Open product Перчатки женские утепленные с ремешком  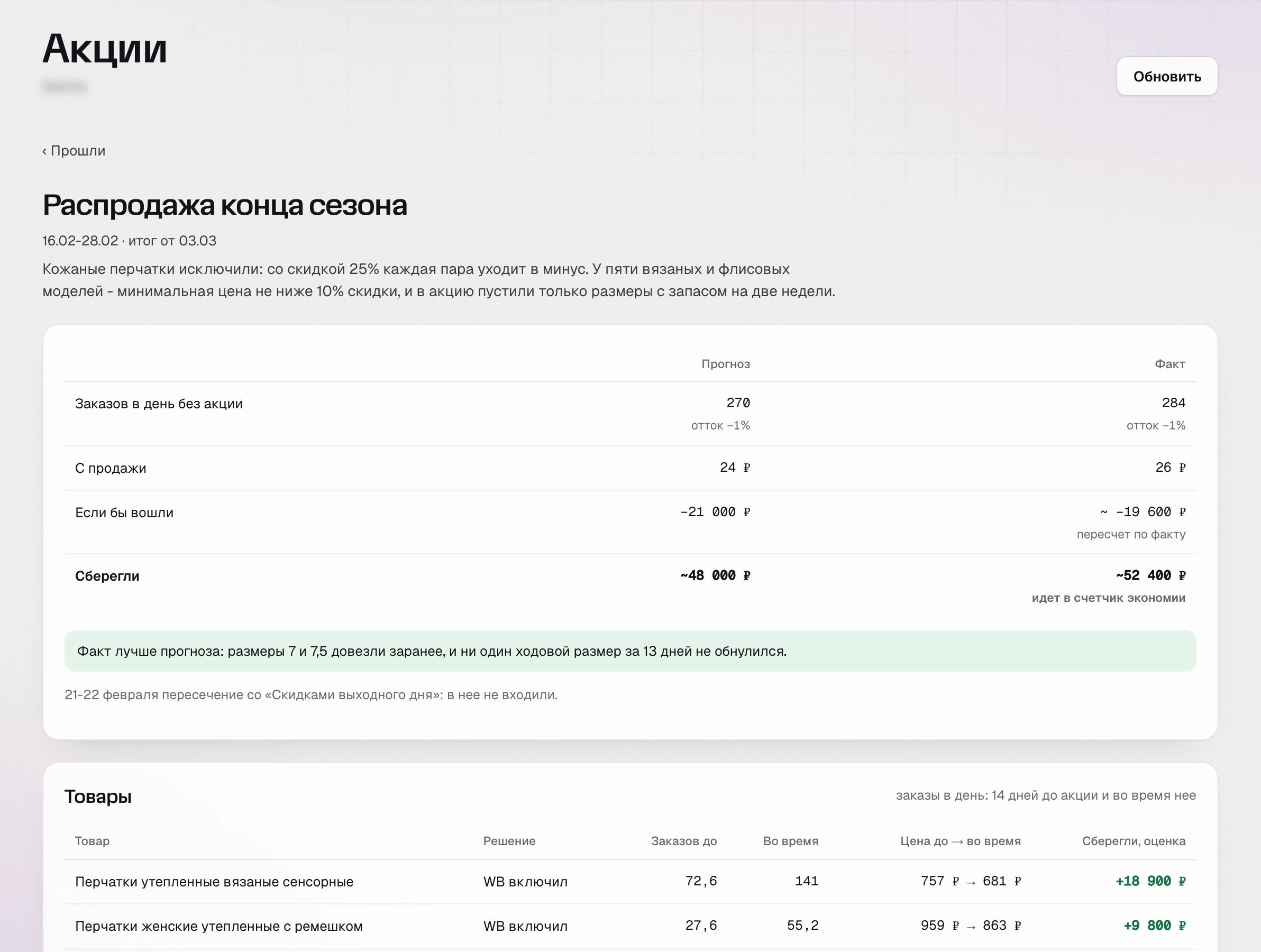coord(219,926)
